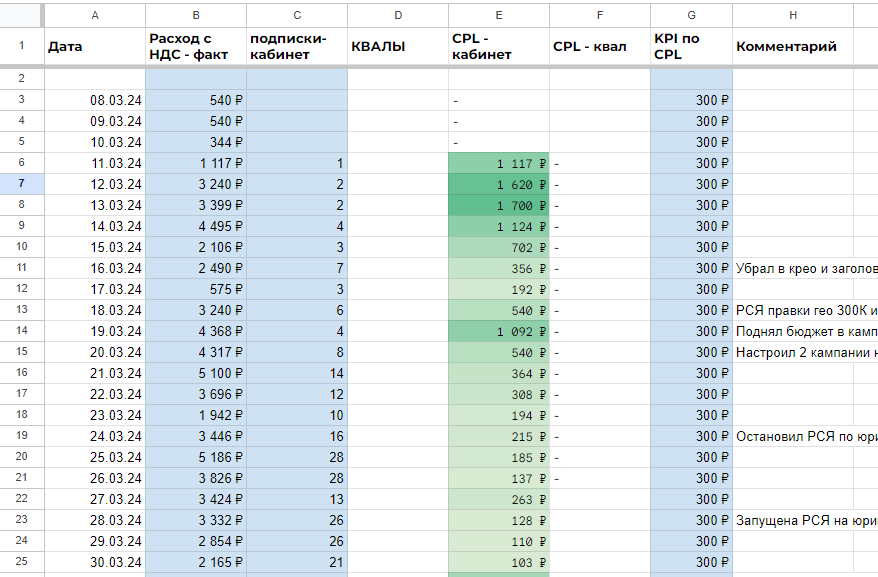
Task: Click CPL cell 263 ₽
Action: (499, 499)
